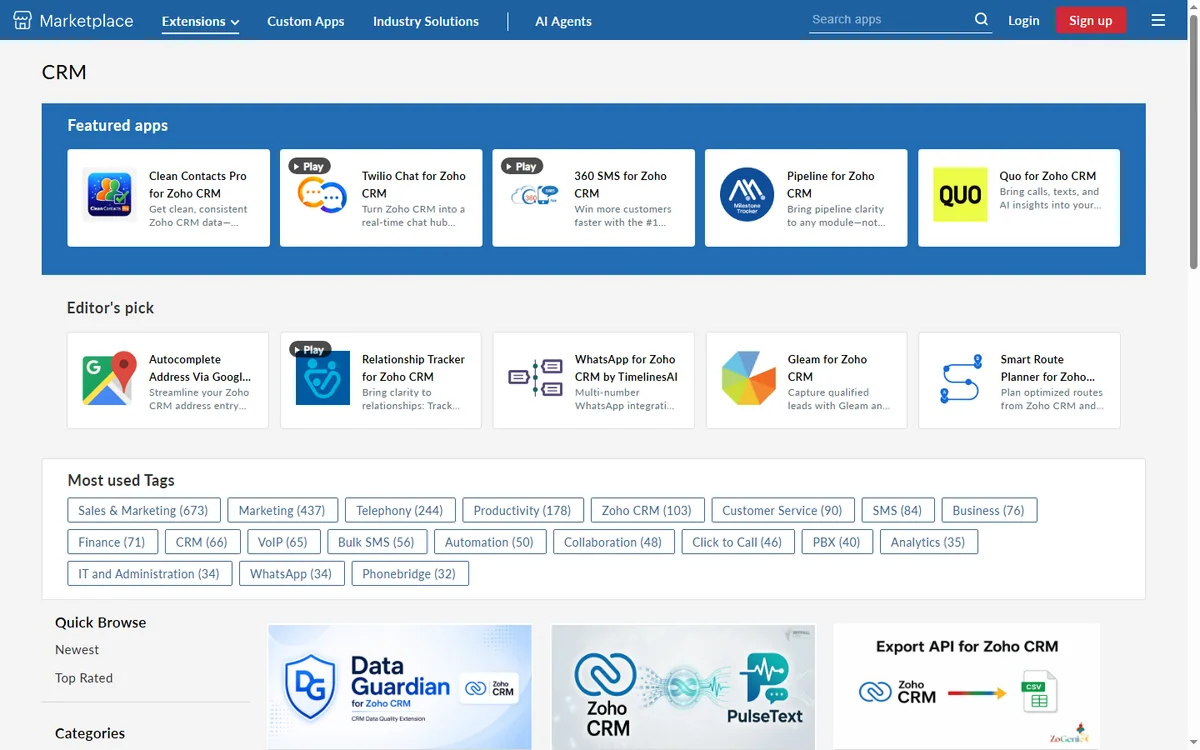Open the Industry Solutions menu
The image size is (1200, 750).
pos(426,21)
